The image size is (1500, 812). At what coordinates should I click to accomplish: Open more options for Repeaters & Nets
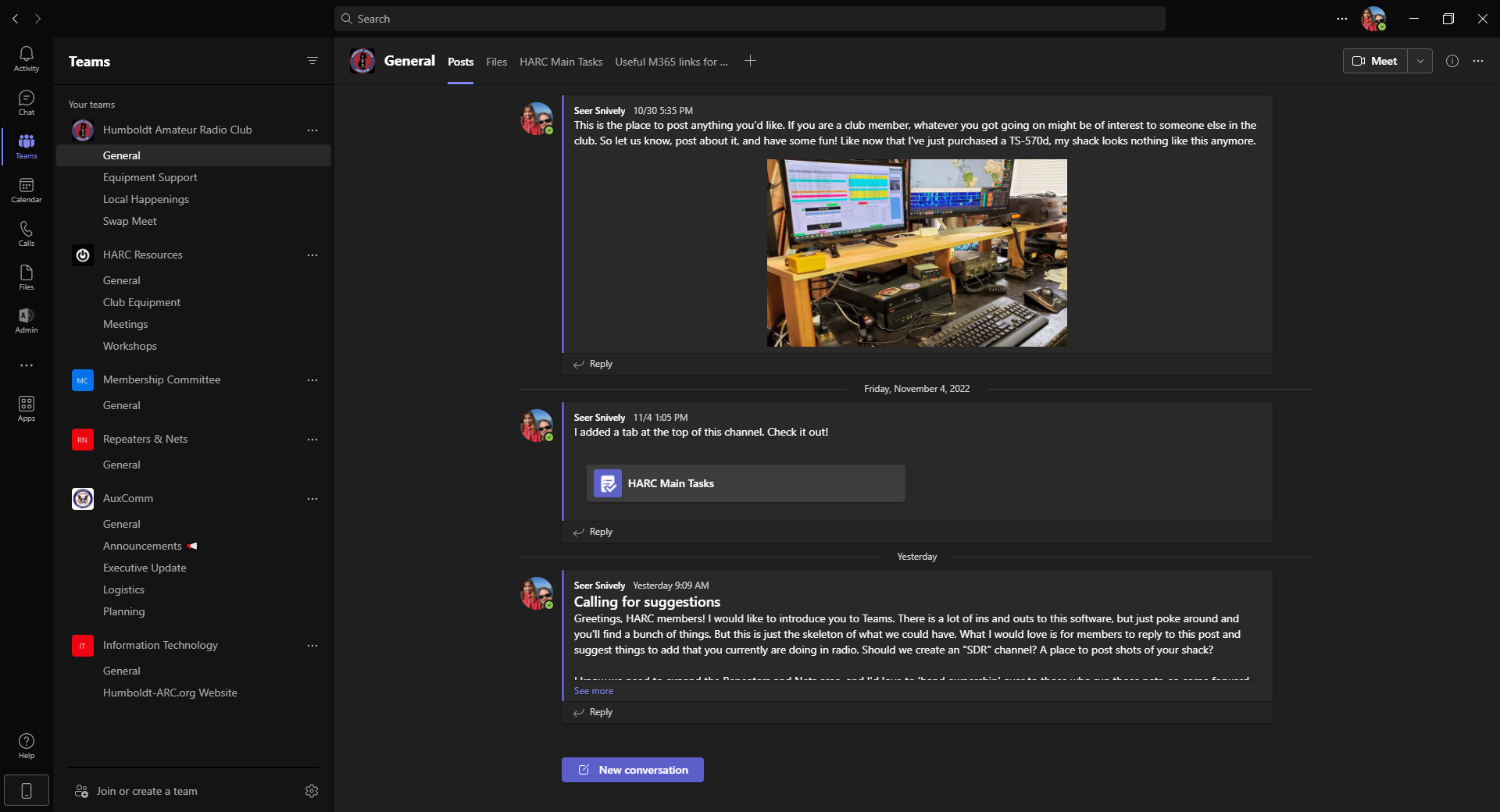point(312,440)
